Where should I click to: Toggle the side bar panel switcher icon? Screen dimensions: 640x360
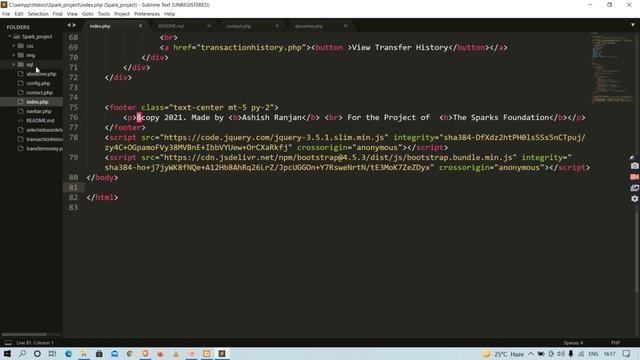tap(8, 342)
